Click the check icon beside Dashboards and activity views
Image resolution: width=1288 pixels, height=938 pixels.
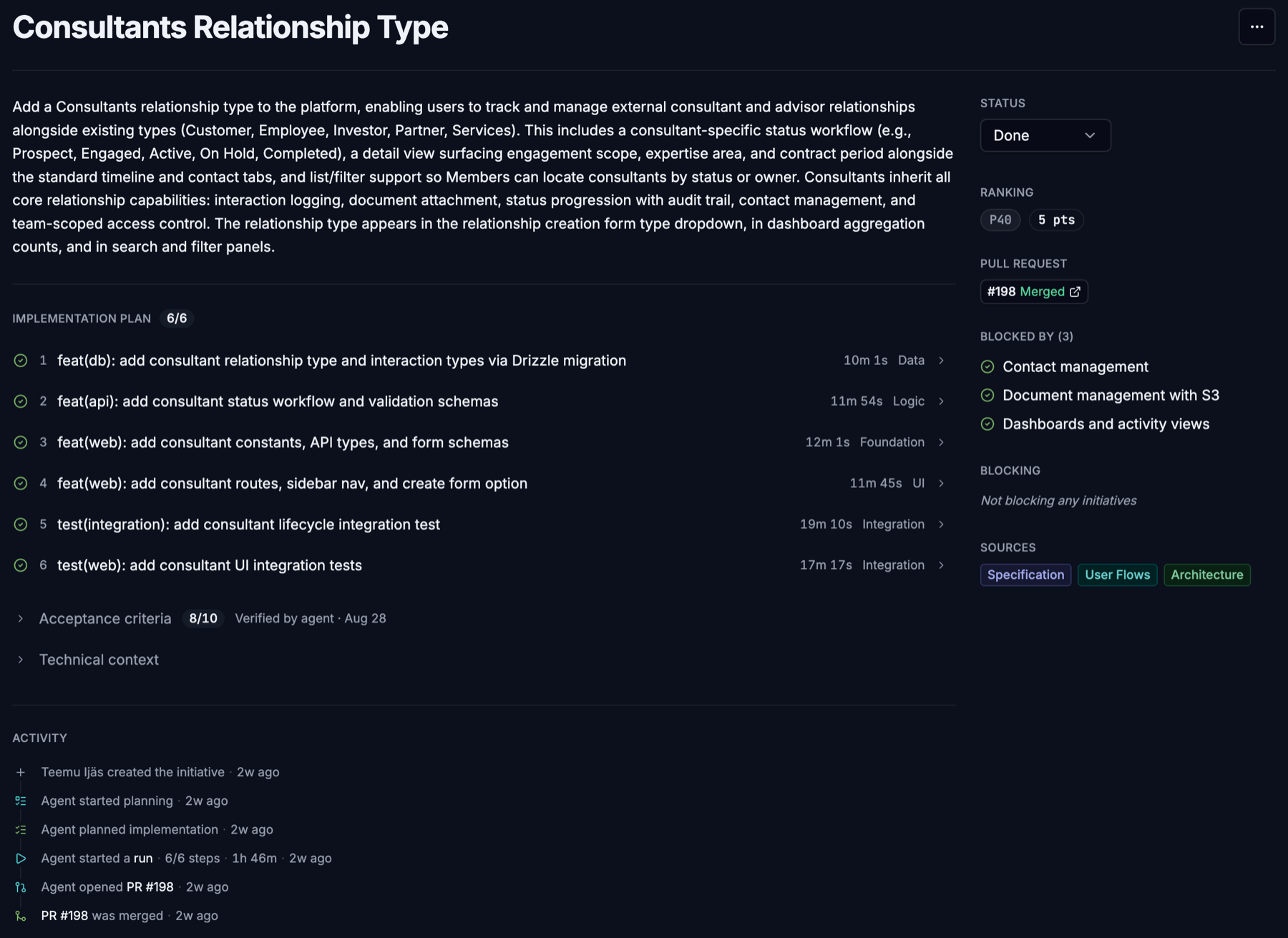point(987,424)
